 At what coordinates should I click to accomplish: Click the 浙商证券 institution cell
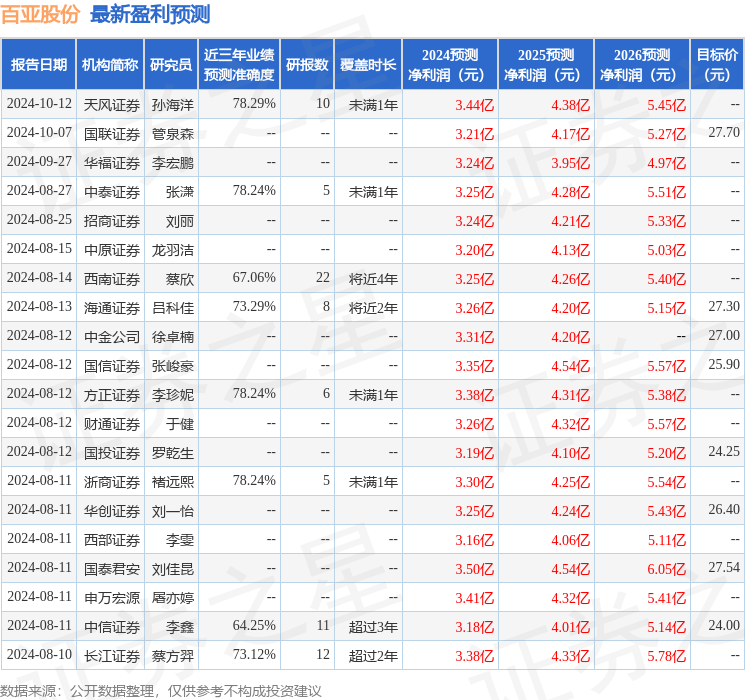click(112, 482)
